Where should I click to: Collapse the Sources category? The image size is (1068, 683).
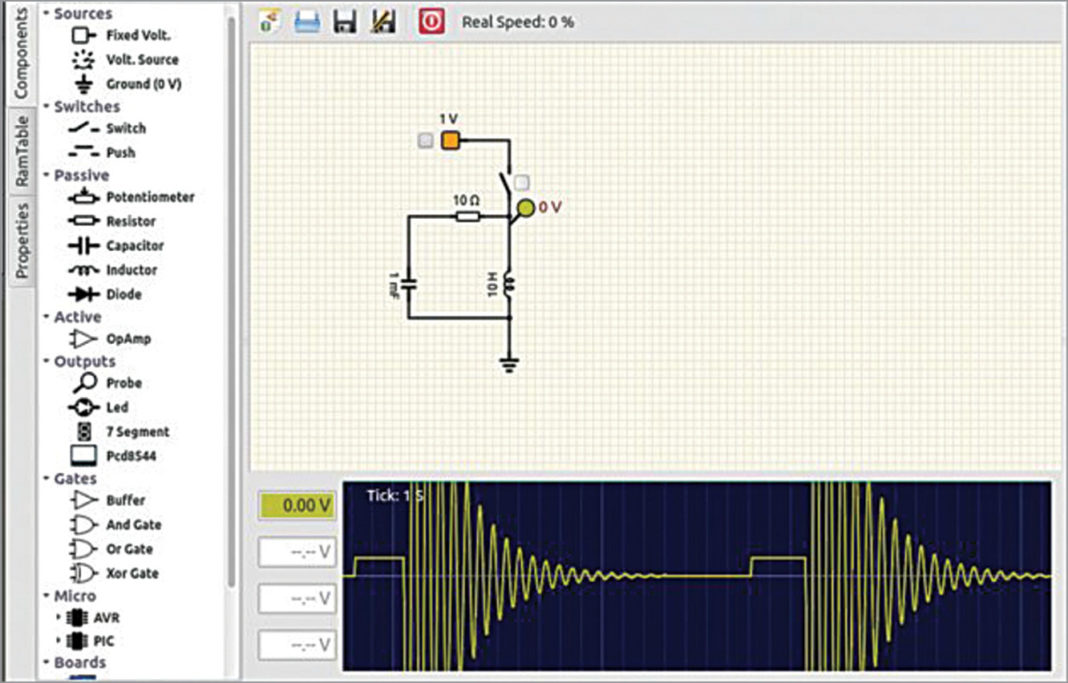[47, 14]
